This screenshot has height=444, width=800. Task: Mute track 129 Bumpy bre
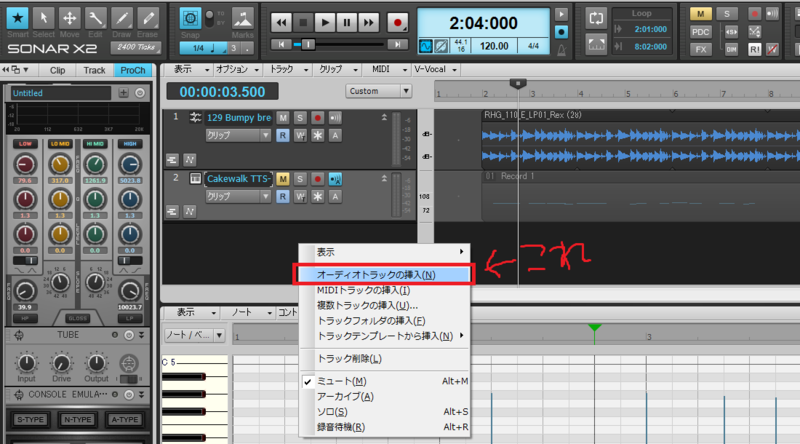283,118
